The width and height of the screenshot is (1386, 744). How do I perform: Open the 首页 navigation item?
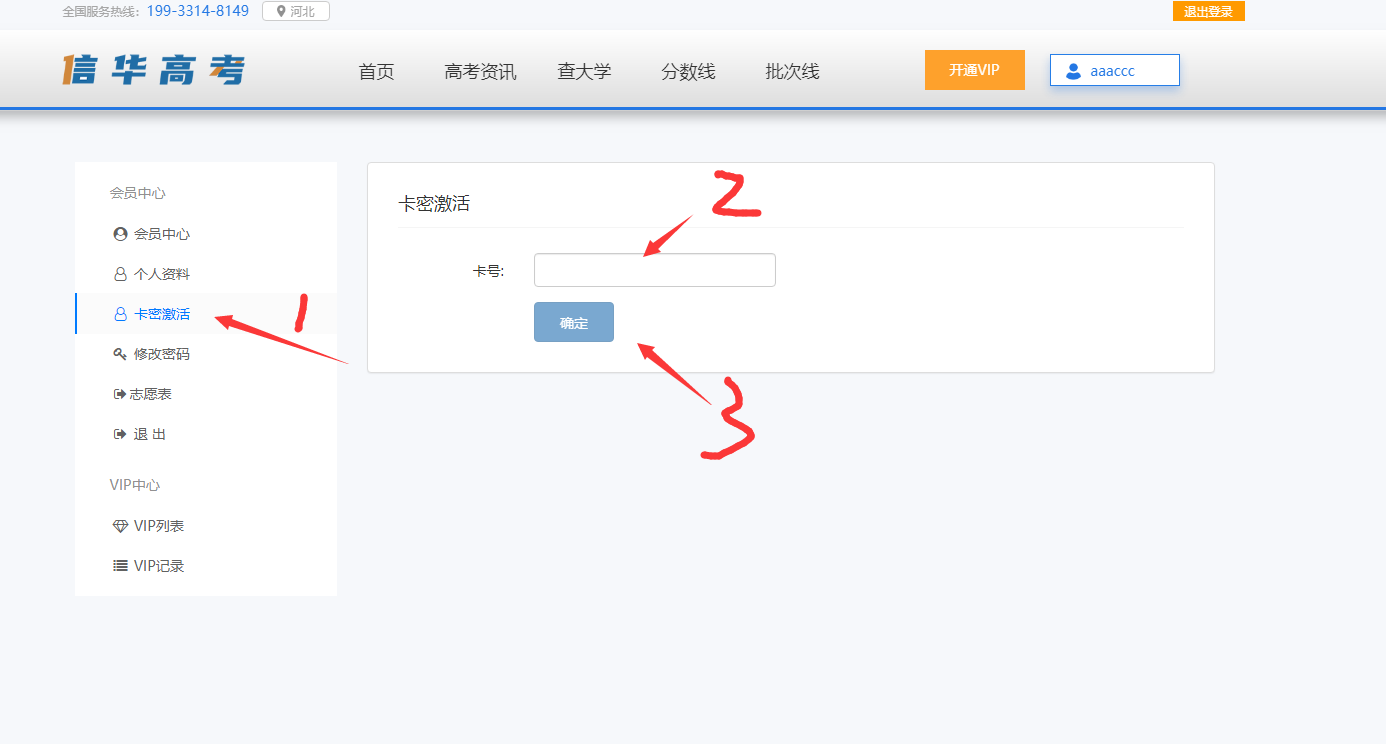click(377, 72)
